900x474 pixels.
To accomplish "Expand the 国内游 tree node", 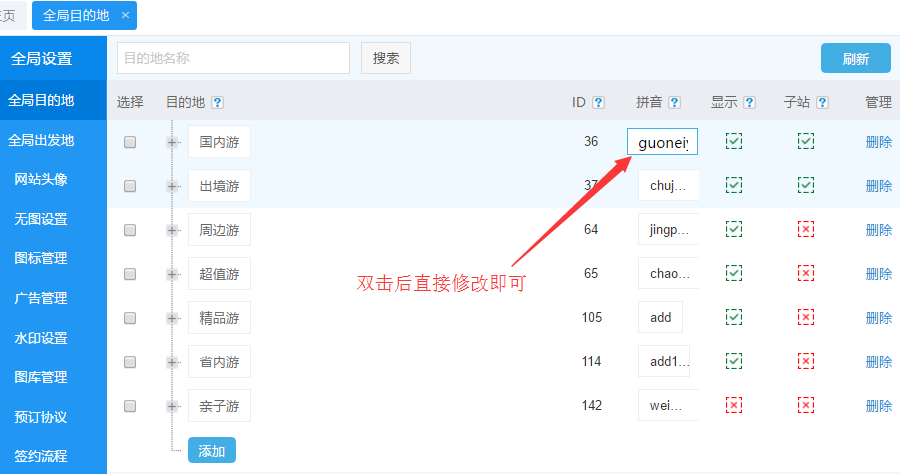I will point(173,142).
